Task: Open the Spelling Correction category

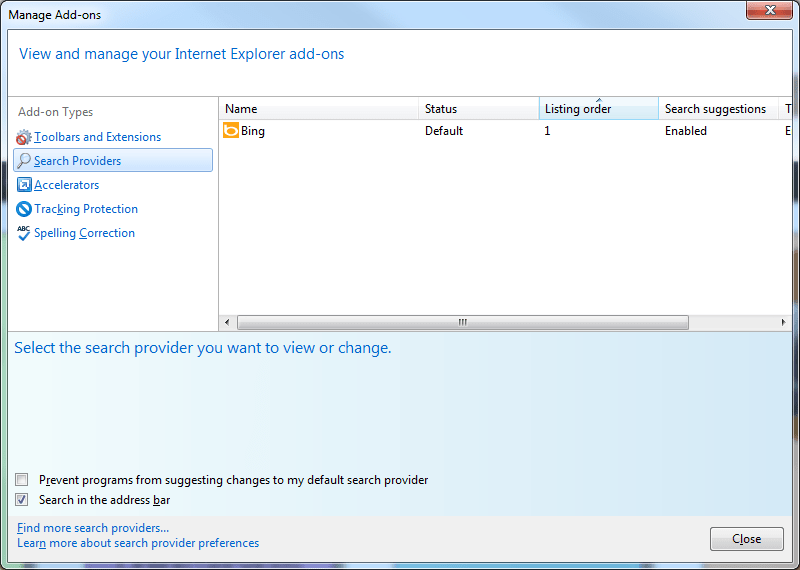Action: coord(84,233)
